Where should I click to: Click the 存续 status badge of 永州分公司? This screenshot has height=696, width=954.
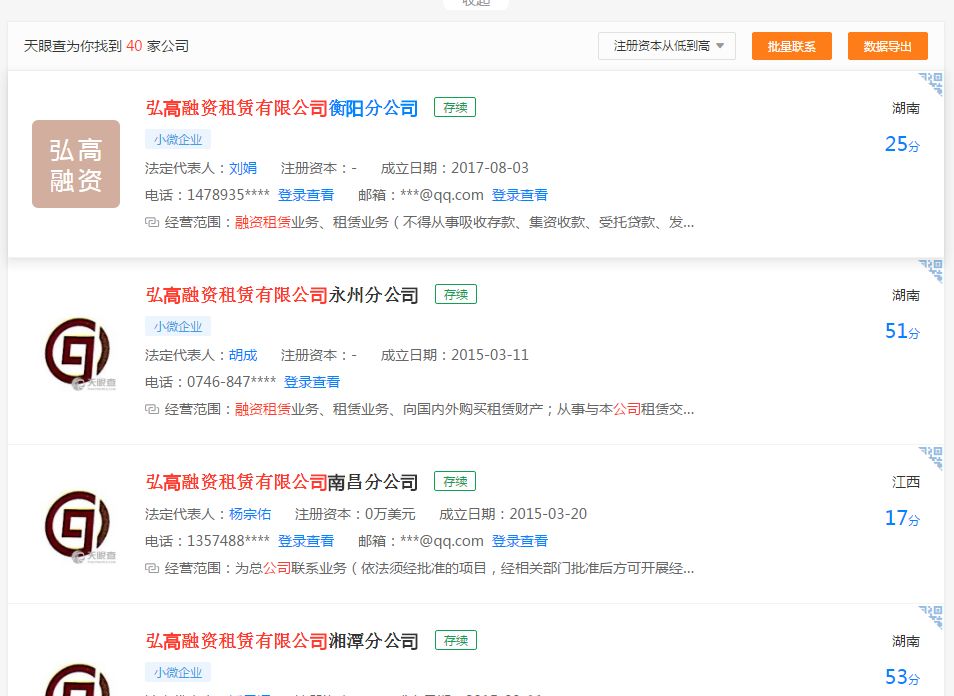[456, 294]
